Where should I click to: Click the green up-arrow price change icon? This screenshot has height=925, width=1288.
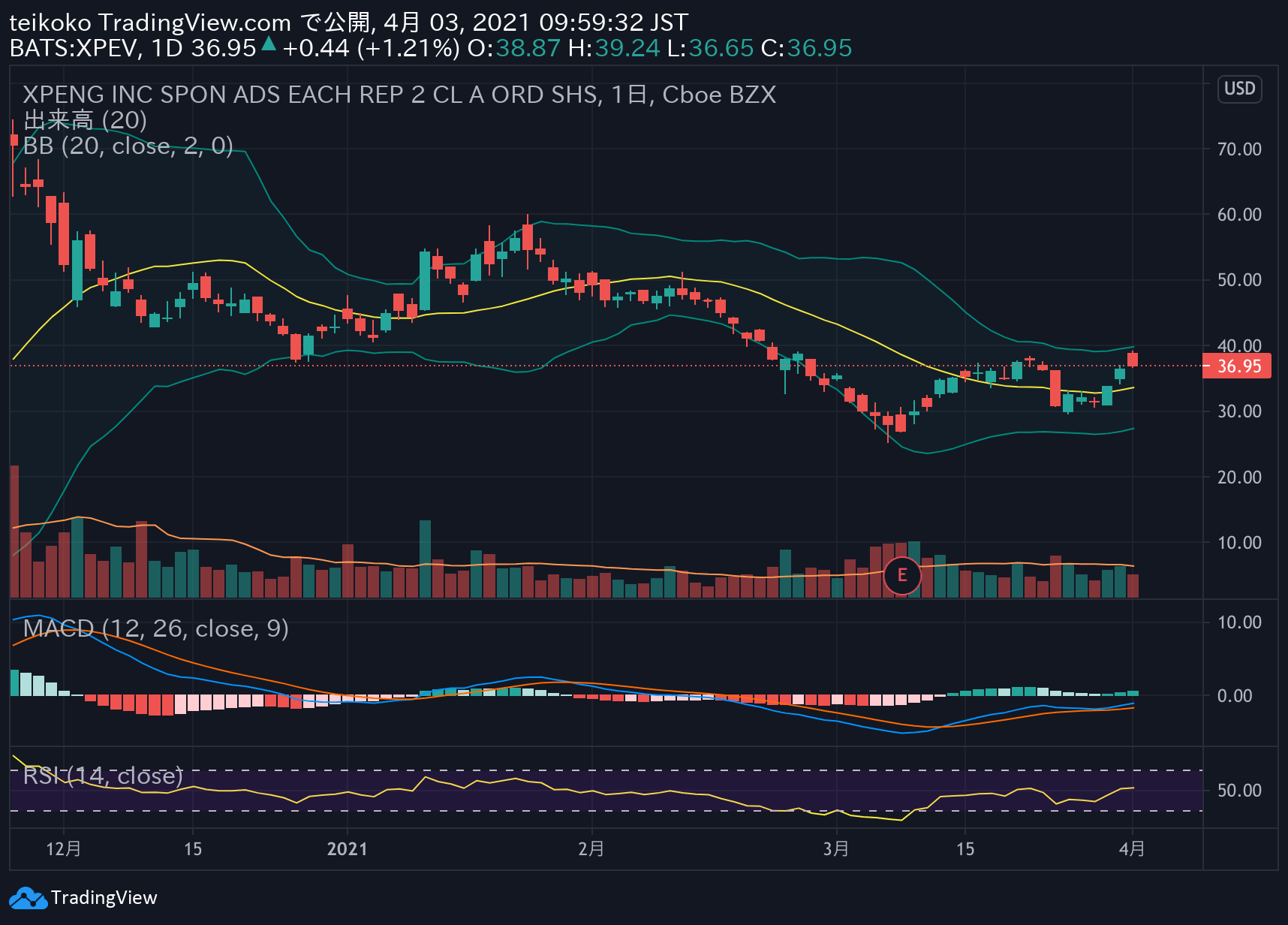coord(268,45)
